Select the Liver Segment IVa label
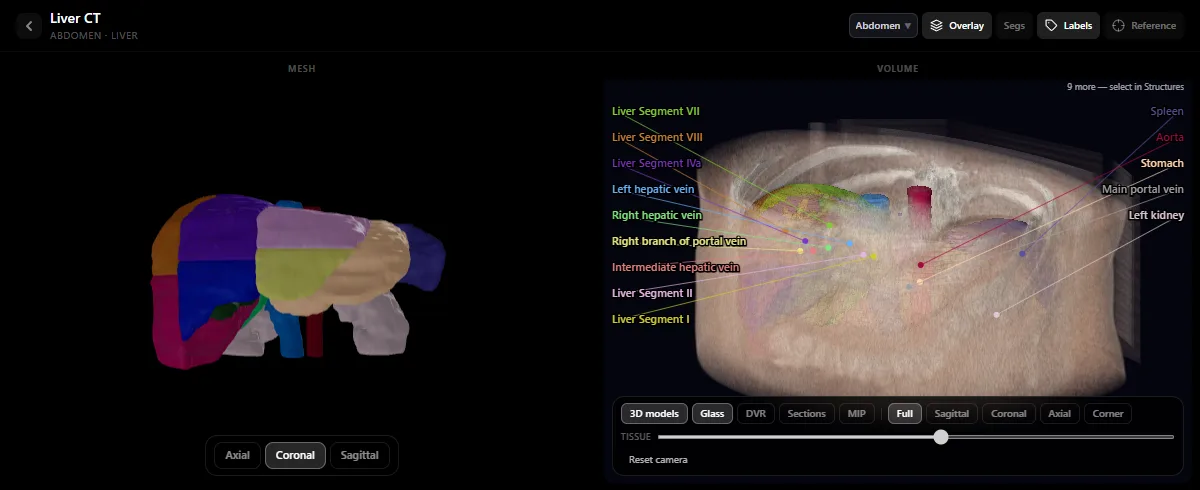Screen dimensions: 1200x490 pyautogui.click(x=657, y=163)
